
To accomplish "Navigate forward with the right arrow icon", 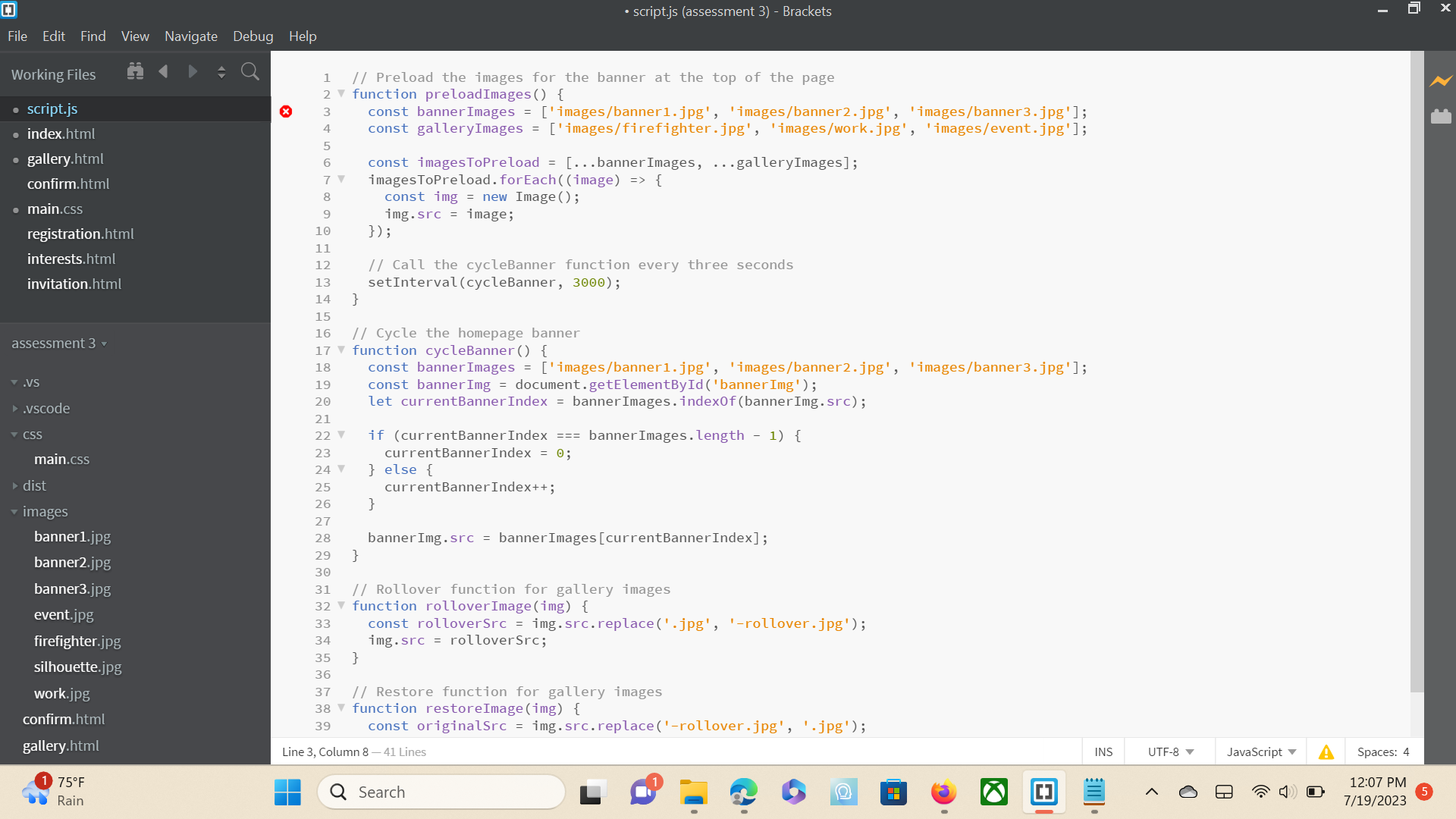I will [193, 71].
